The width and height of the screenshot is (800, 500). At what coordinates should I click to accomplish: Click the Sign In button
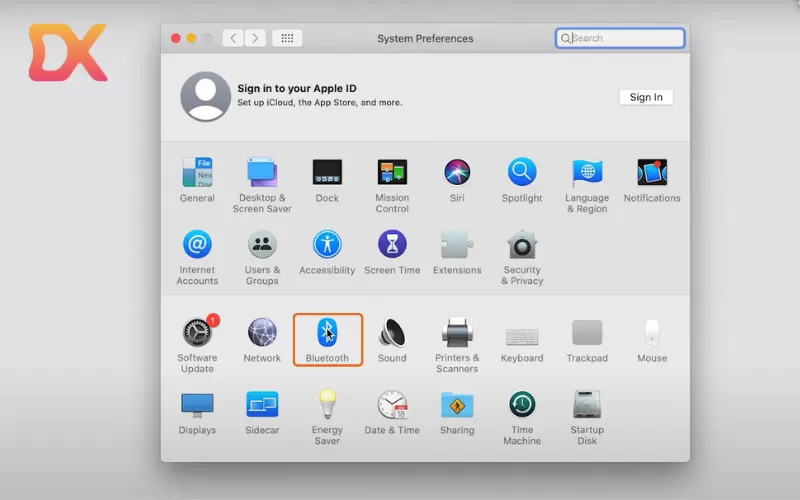646,97
